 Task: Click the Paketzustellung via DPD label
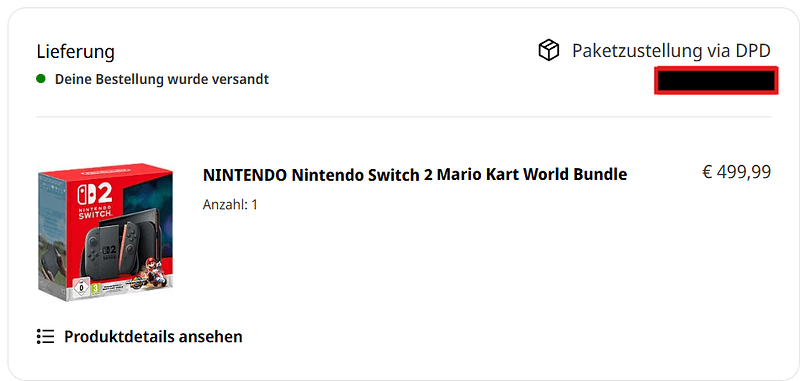pos(671,50)
